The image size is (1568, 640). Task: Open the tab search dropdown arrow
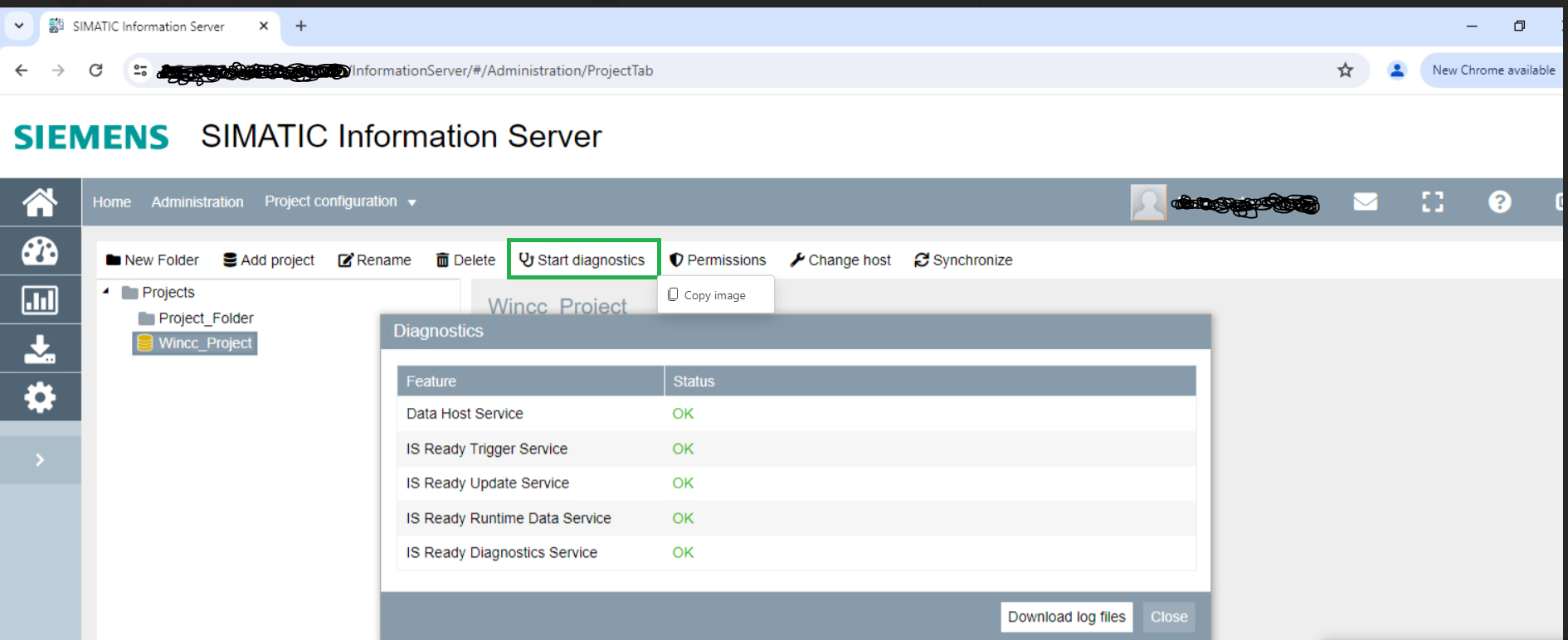tap(18, 26)
